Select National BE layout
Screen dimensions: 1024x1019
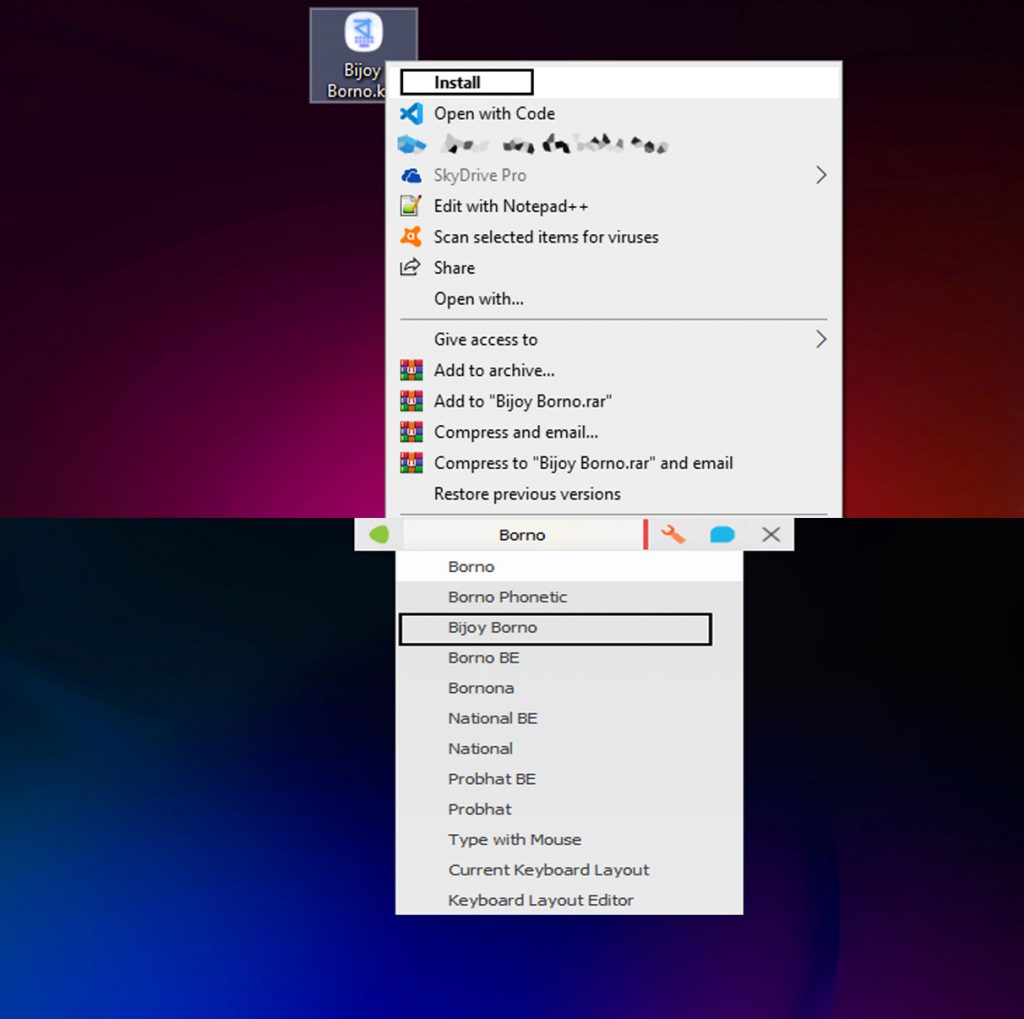(569, 719)
